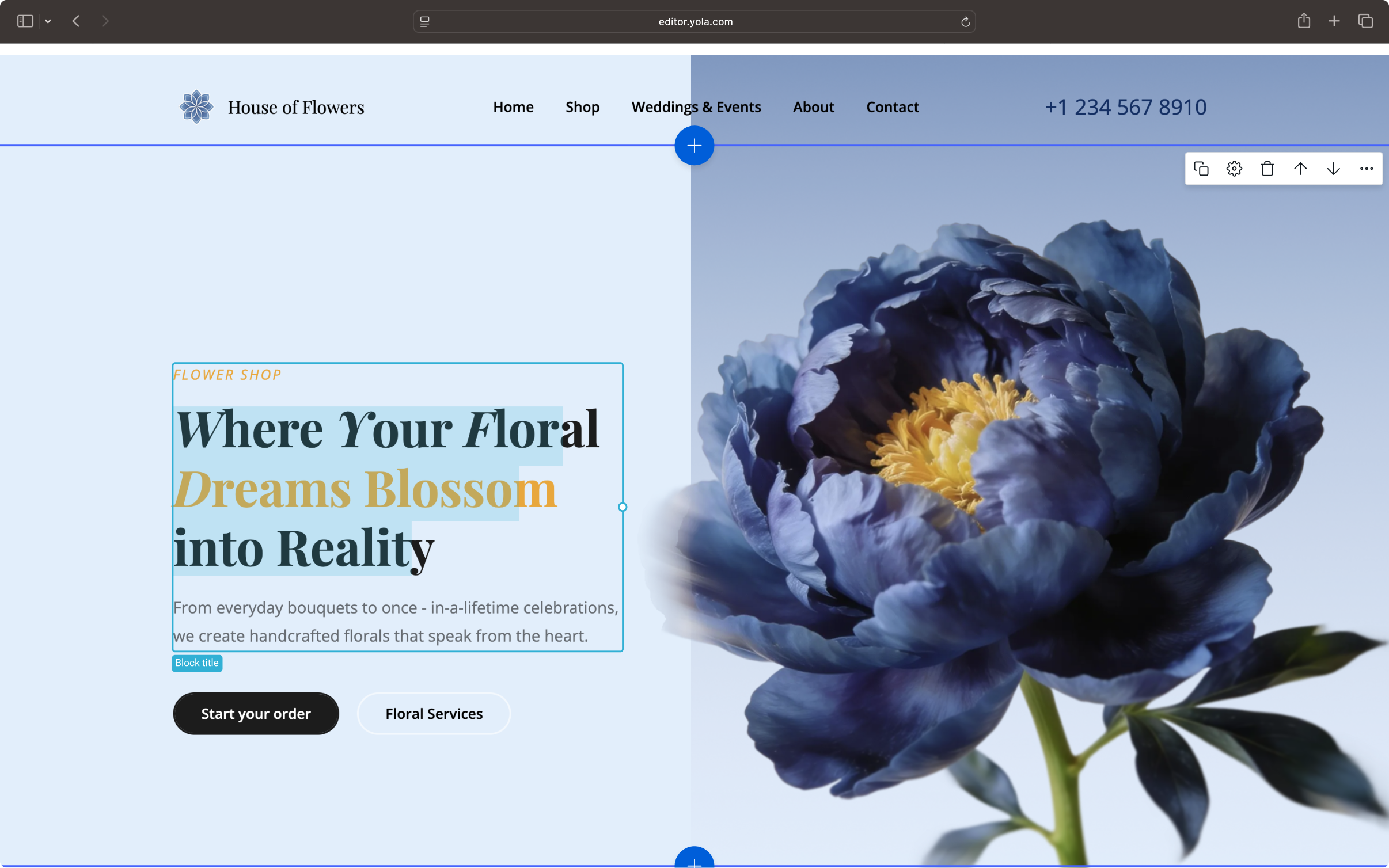Add a block with the bottom plus button
Viewport: 1389px width, 868px height.
coord(694,861)
